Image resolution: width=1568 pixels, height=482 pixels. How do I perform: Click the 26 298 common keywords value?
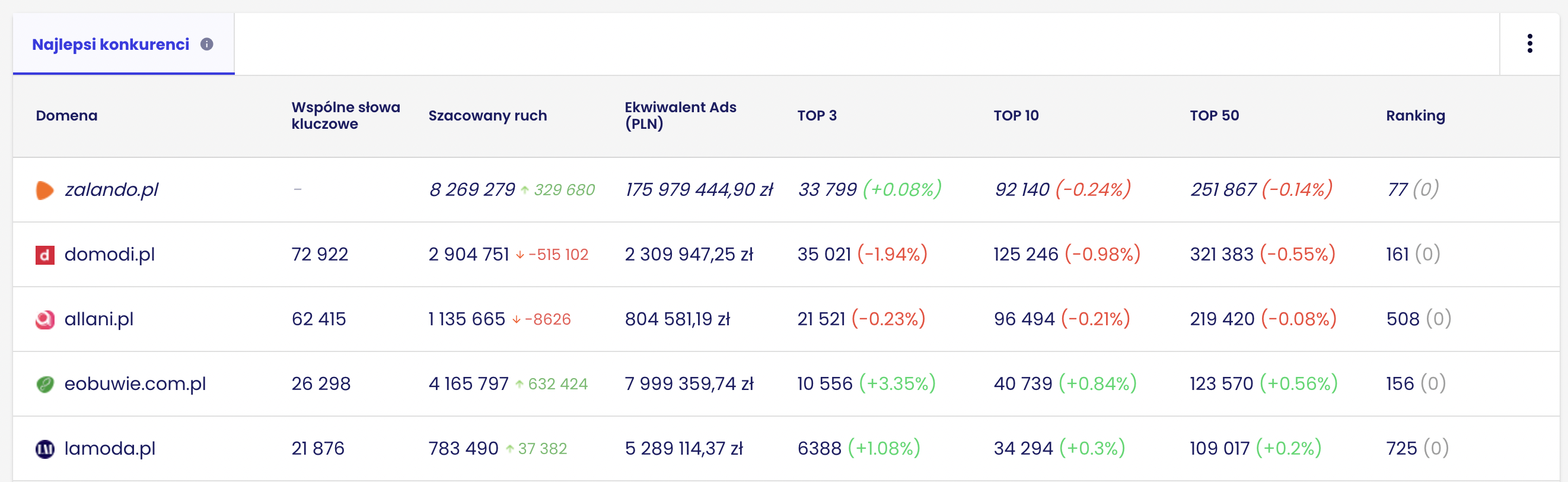[321, 383]
